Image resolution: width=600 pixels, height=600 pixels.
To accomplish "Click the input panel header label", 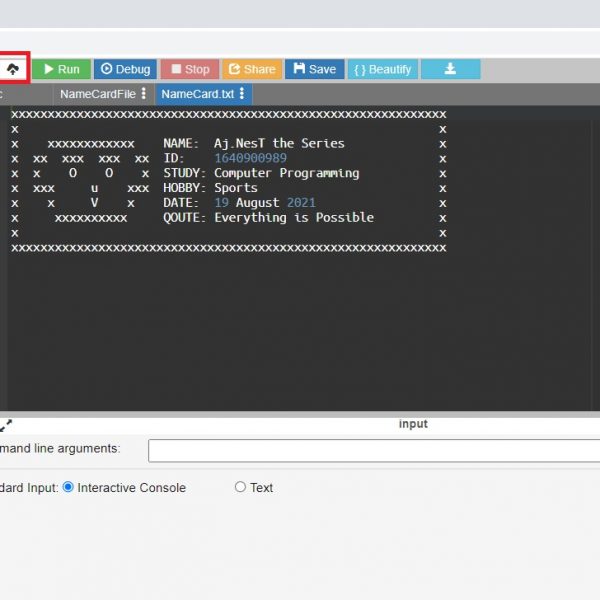I will coord(413,424).
